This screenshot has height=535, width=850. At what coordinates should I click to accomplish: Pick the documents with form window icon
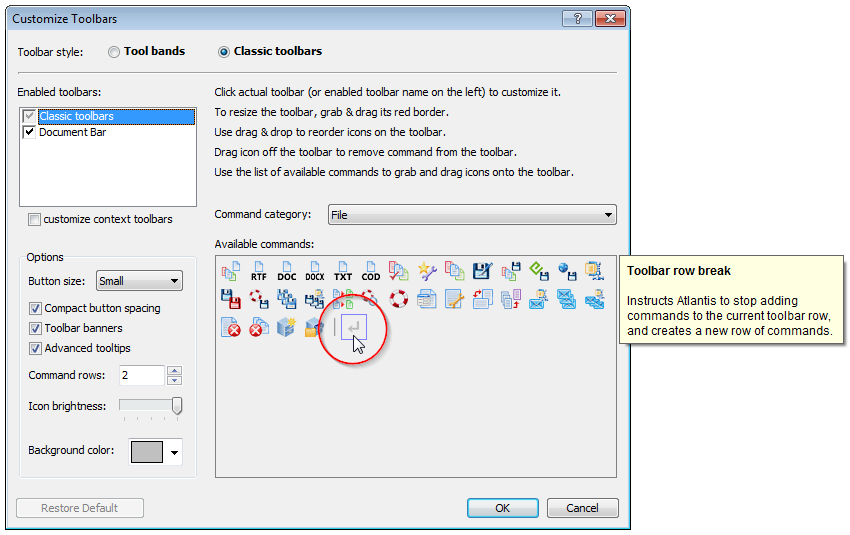pos(427,299)
